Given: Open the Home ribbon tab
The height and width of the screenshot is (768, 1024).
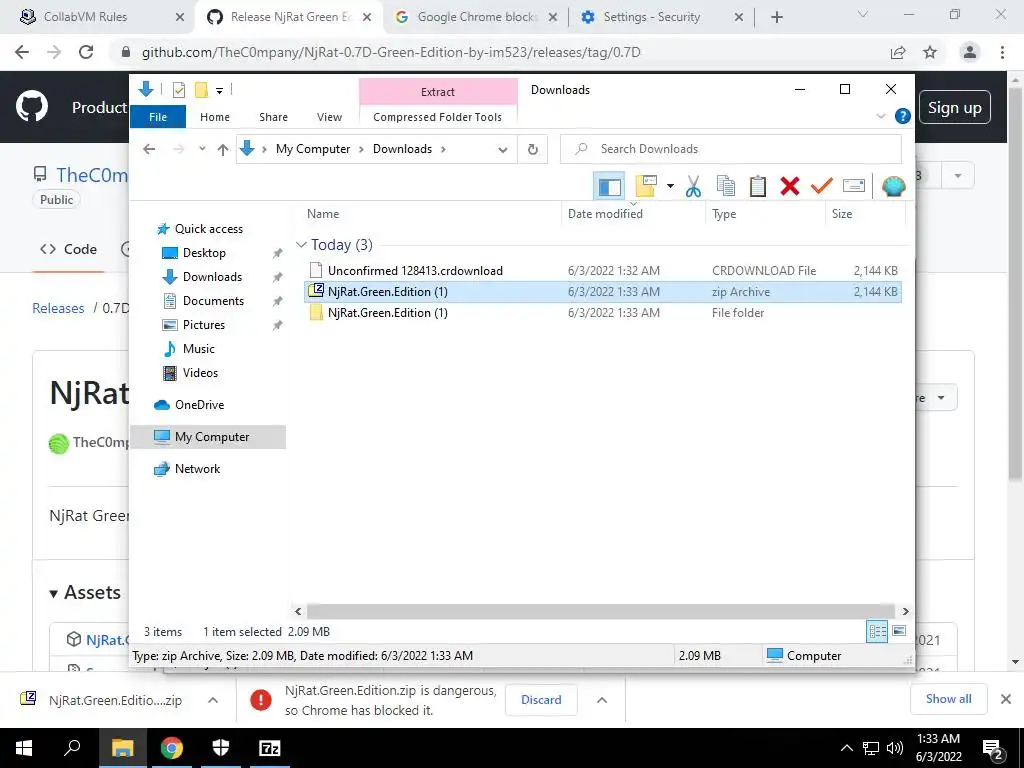Looking at the screenshot, I should click(x=215, y=117).
